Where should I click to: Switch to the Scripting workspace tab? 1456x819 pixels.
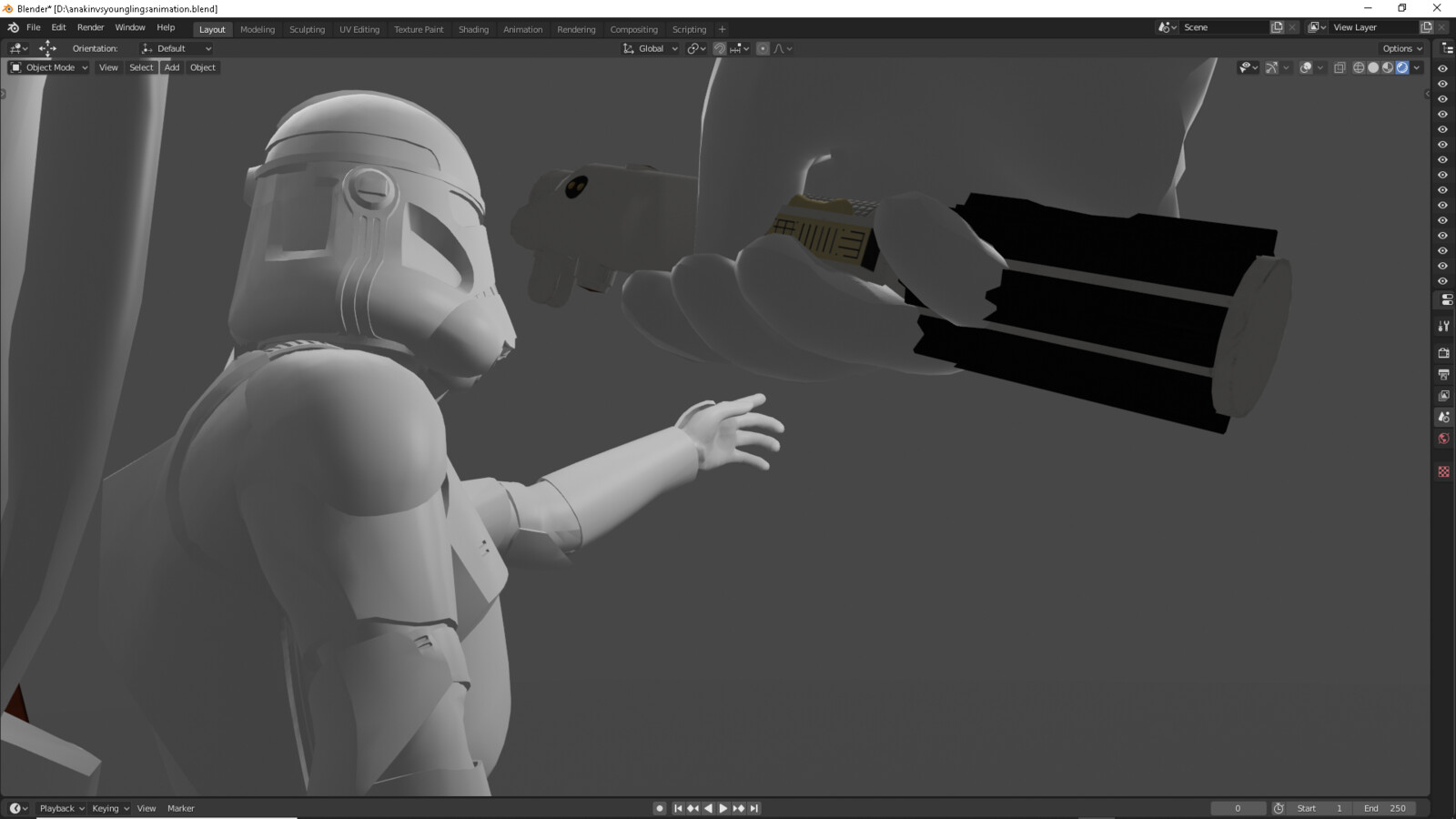point(689,29)
